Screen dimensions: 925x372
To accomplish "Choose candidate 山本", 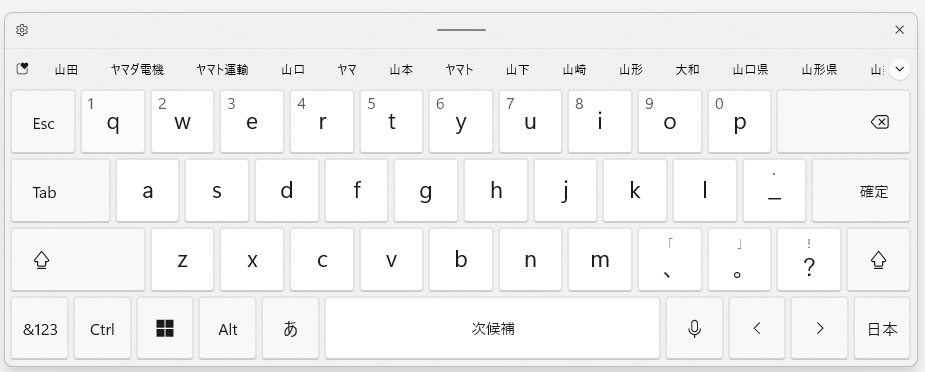I will [401, 70].
